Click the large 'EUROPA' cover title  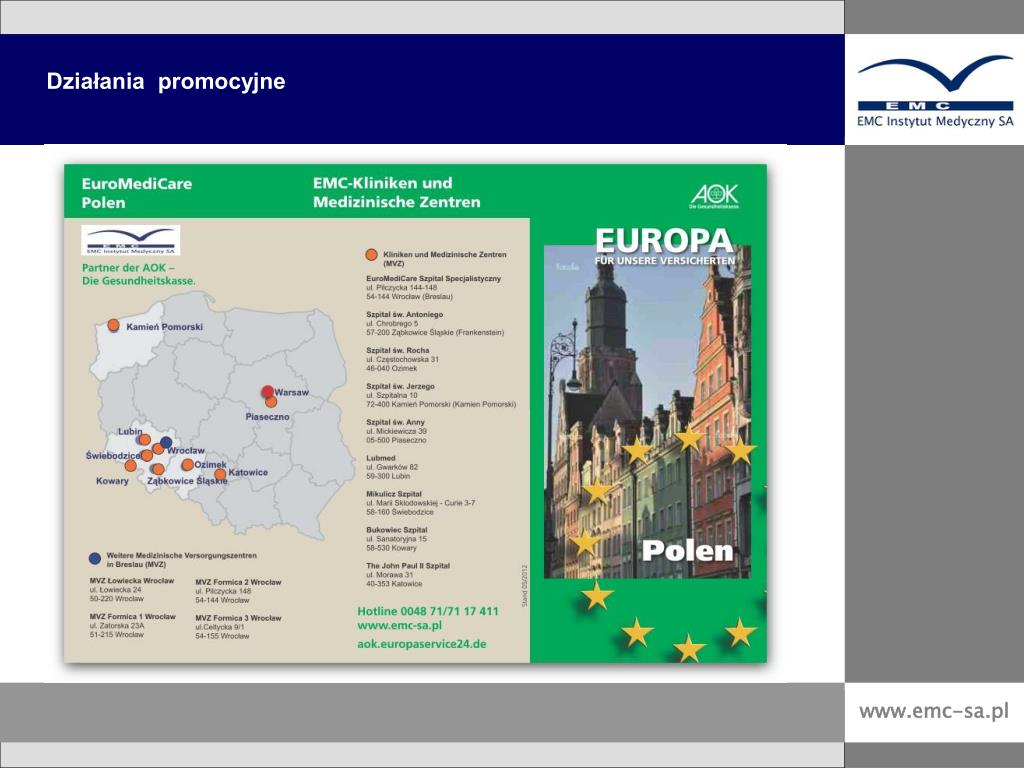point(664,240)
